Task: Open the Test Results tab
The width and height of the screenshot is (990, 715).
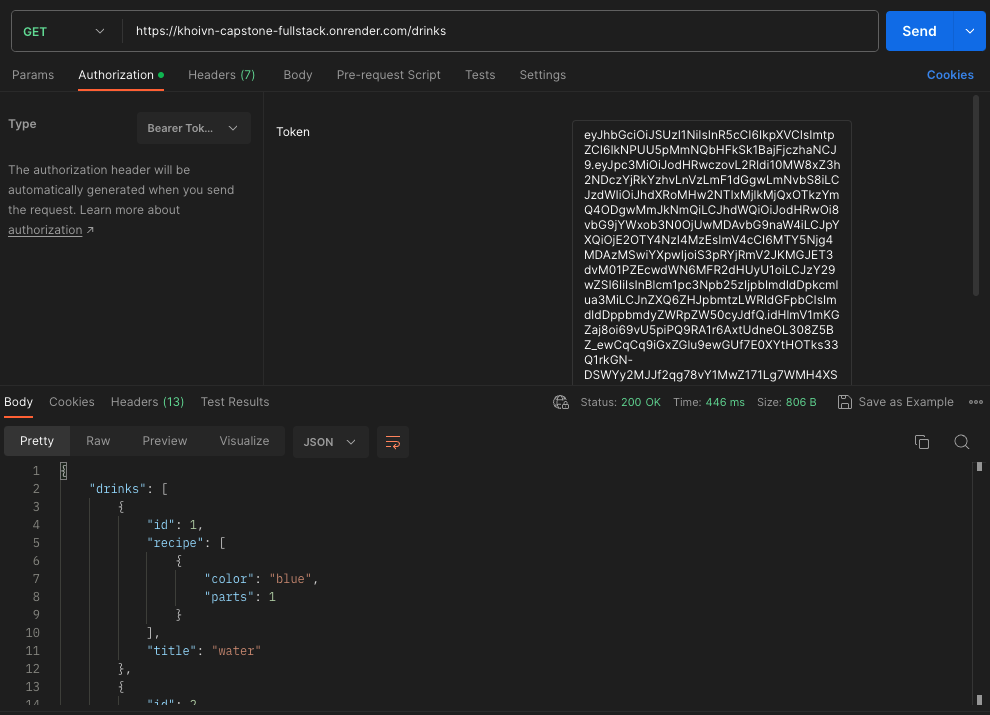Action: click(235, 402)
